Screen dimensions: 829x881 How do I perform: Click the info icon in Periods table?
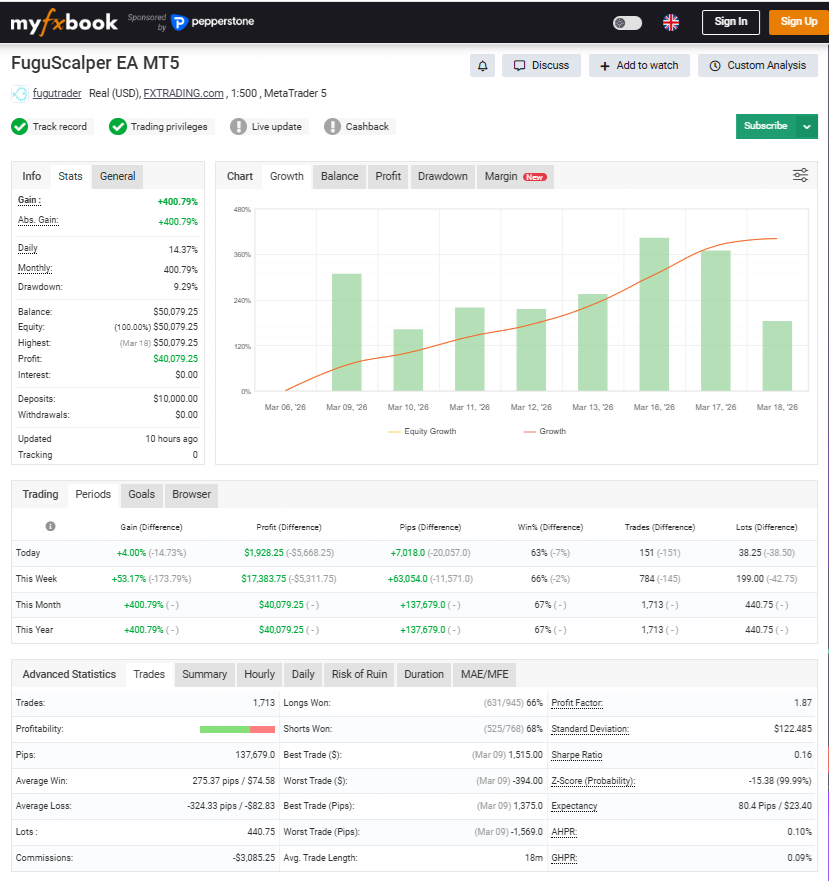51,526
